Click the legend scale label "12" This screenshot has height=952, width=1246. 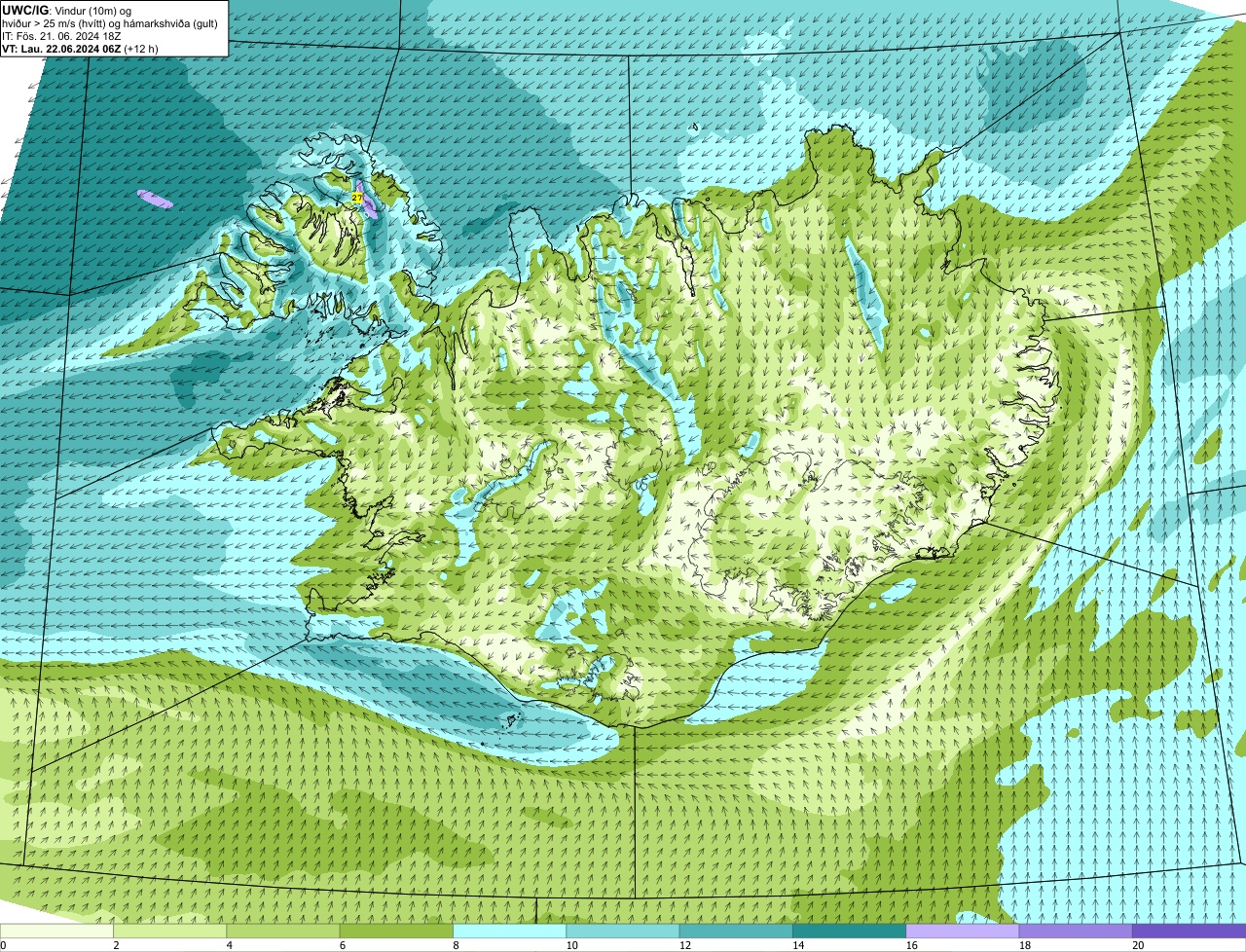(684, 945)
